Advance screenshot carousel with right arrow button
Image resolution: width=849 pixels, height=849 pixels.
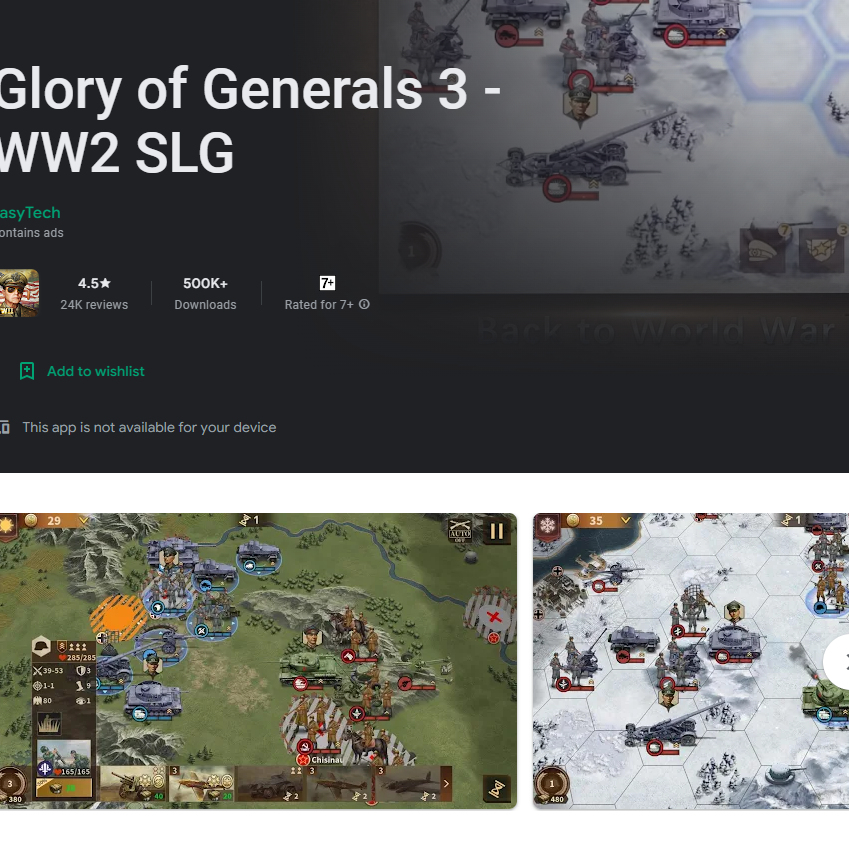click(837, 661)
